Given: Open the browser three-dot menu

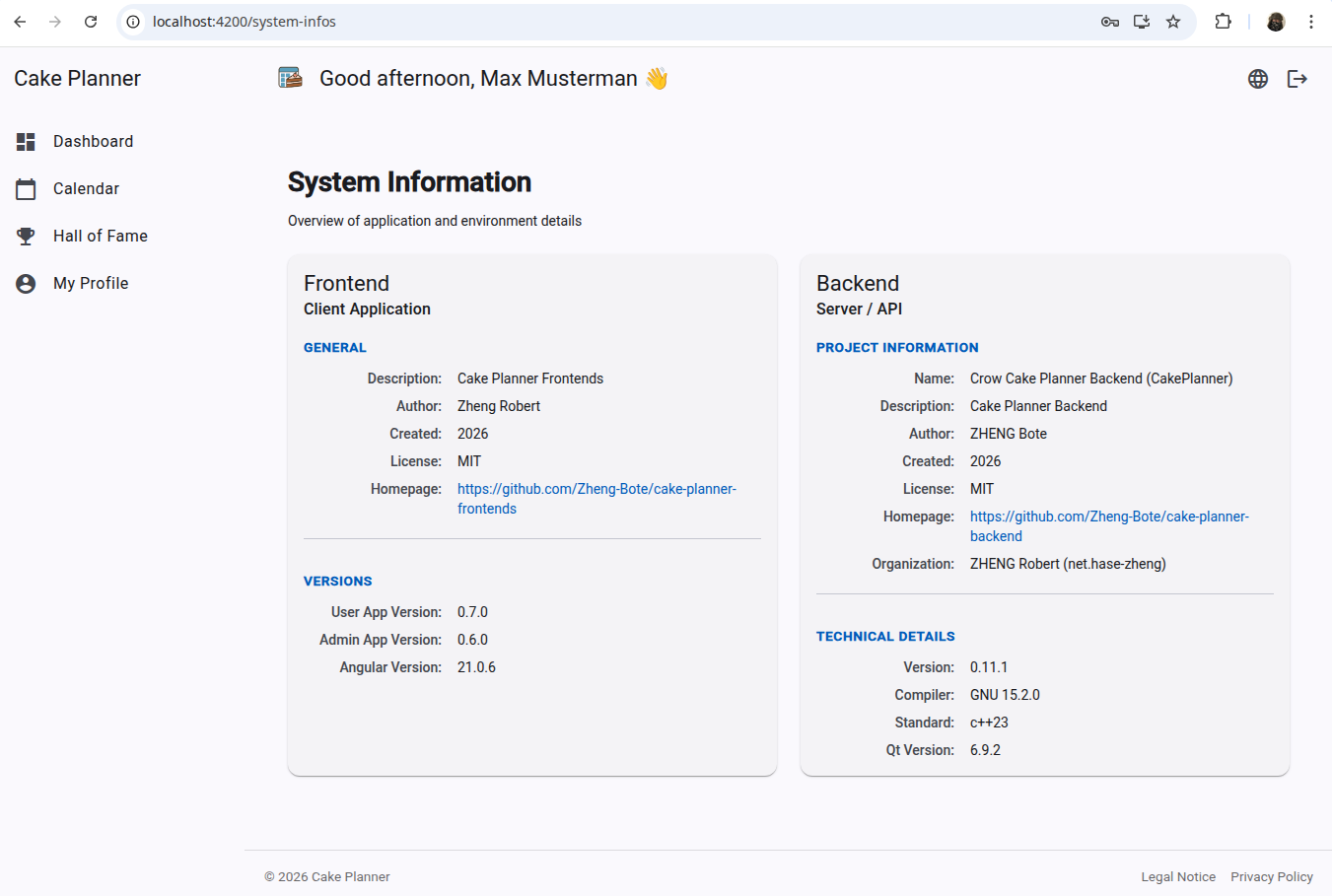Looking at the screenshot, I should 1312,21.
